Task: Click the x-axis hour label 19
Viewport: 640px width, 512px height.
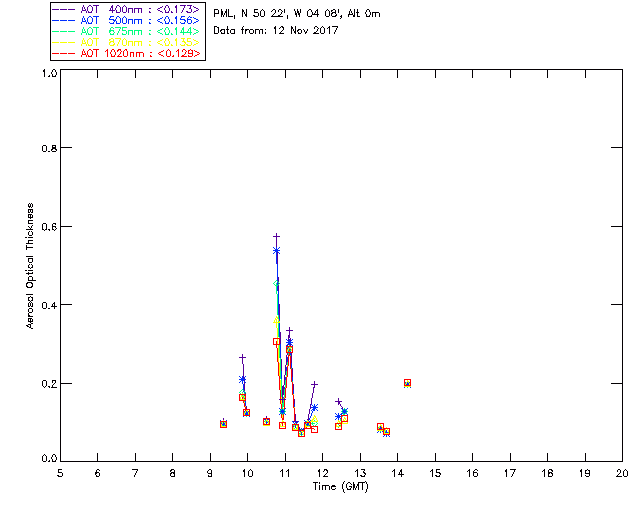Action: [585, 473]
